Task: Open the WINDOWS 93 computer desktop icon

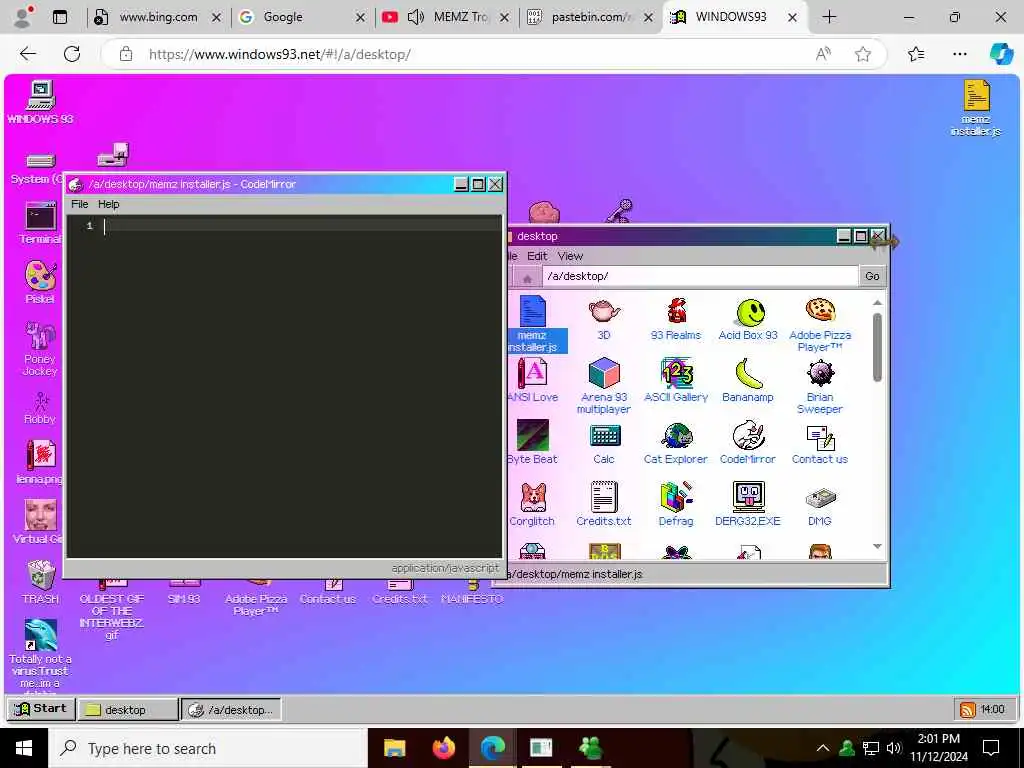Action: click(x=40, y=101)
